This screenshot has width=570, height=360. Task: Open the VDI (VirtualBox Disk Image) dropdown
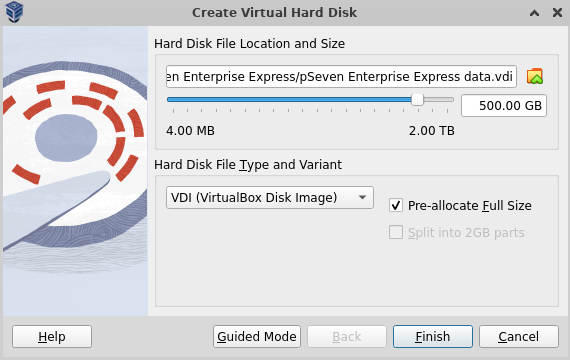pos(270,197)
